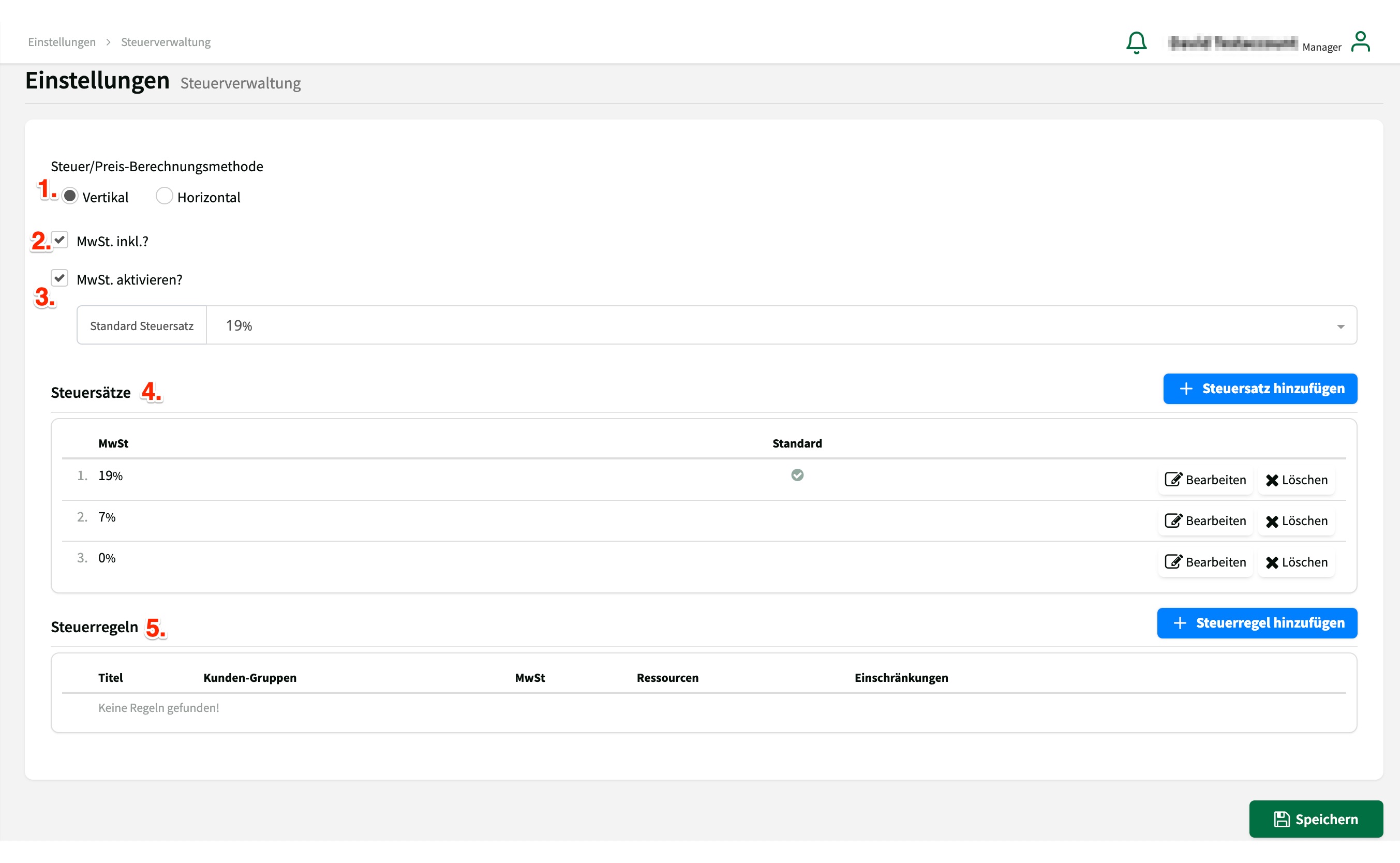1400x863 pixels.
Task: Click edit icon for the 7% tax rate
Action: tap(1173, 520)
